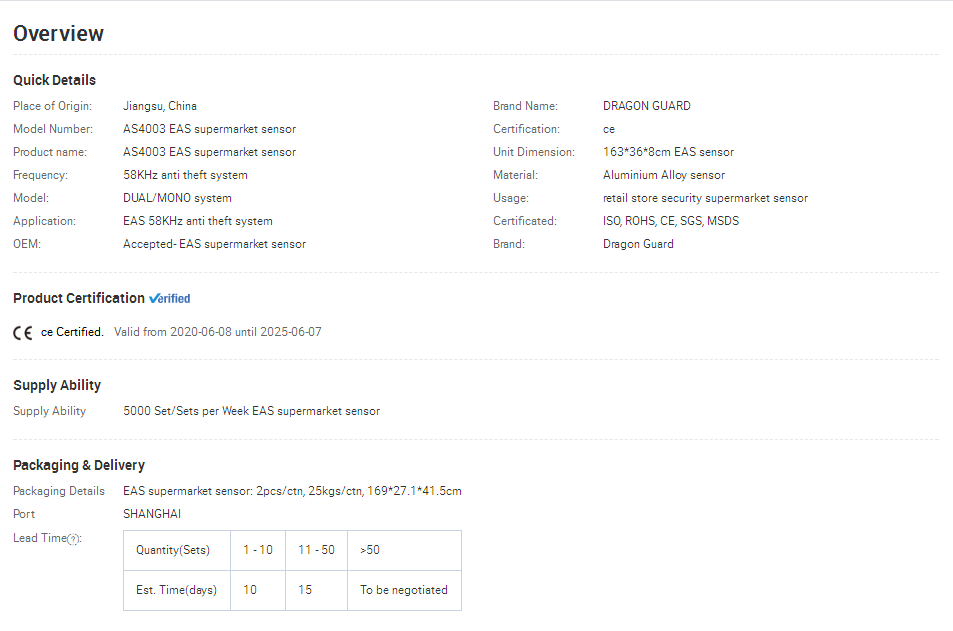Open the Lead Time help question-mark icon
The height and width of the screenshot is (631, 953).
click(74, 539)
